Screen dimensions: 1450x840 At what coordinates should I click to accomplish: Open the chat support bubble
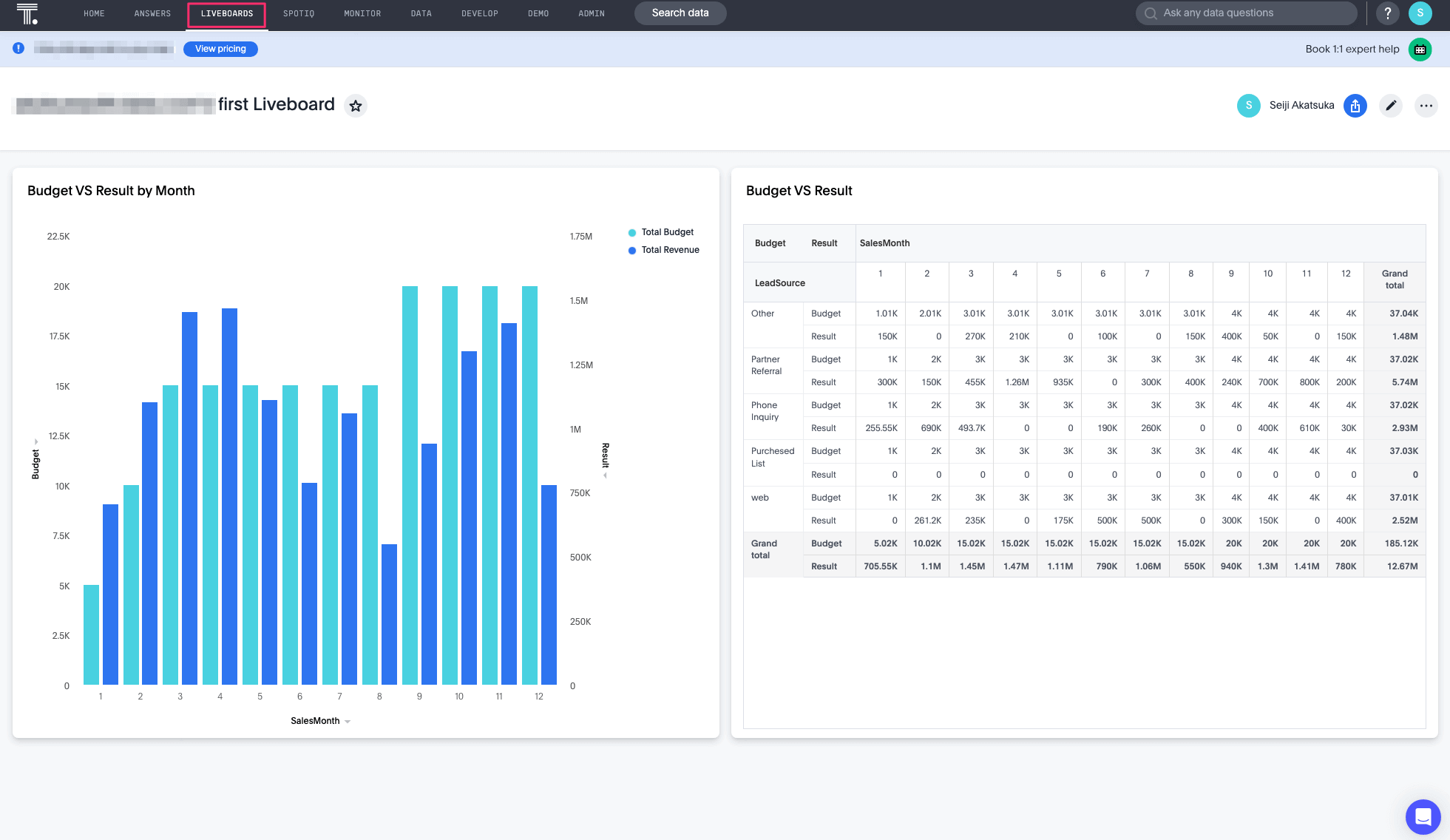click(1423, 816)
